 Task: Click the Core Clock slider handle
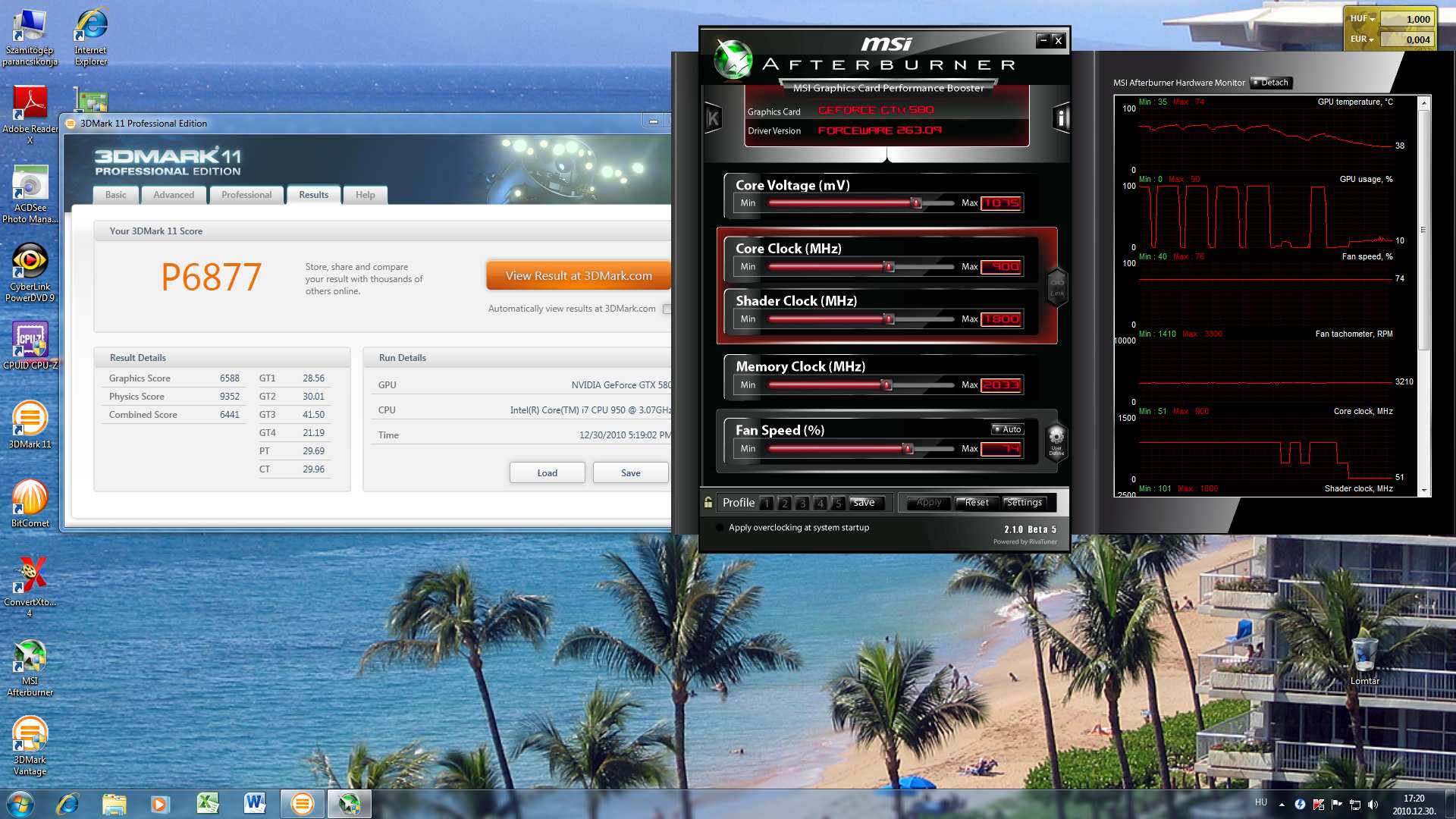click(x=889, y=267)
